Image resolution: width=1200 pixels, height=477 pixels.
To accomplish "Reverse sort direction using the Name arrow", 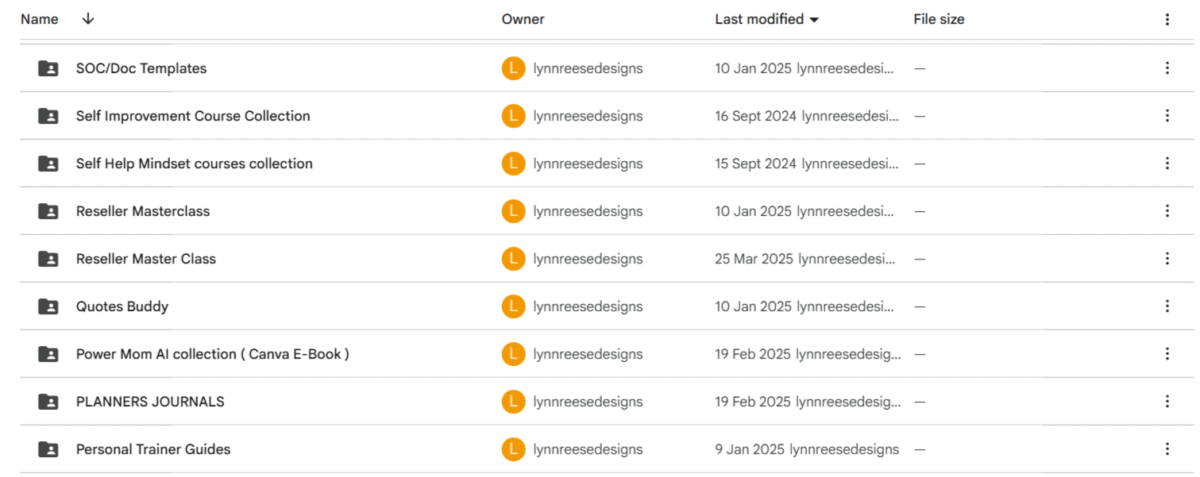I will 88,19.
